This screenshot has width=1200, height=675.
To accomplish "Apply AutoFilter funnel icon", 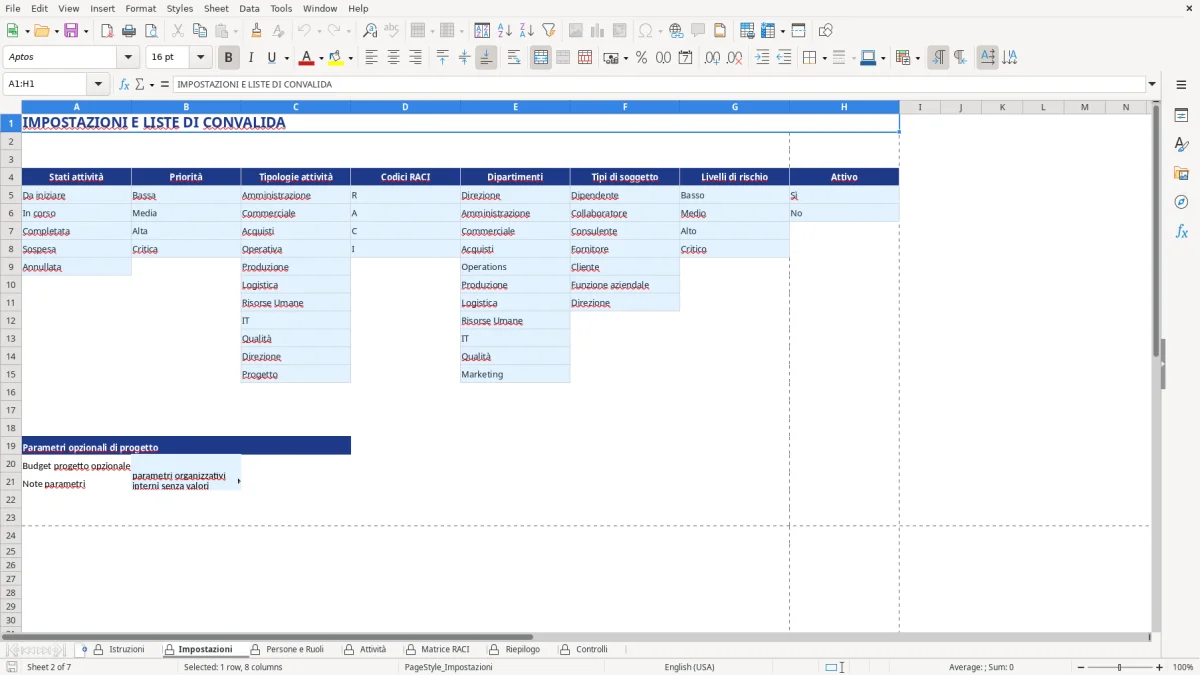I will pos(549,31).
